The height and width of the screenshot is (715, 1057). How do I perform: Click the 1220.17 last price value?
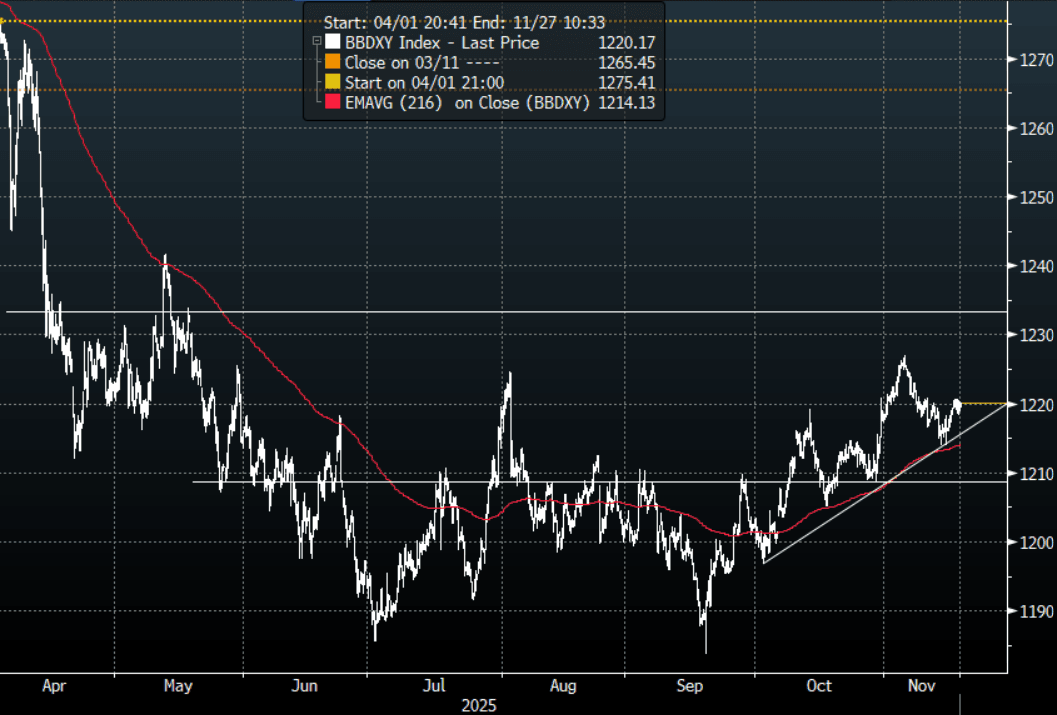click(x=626, y=43)
